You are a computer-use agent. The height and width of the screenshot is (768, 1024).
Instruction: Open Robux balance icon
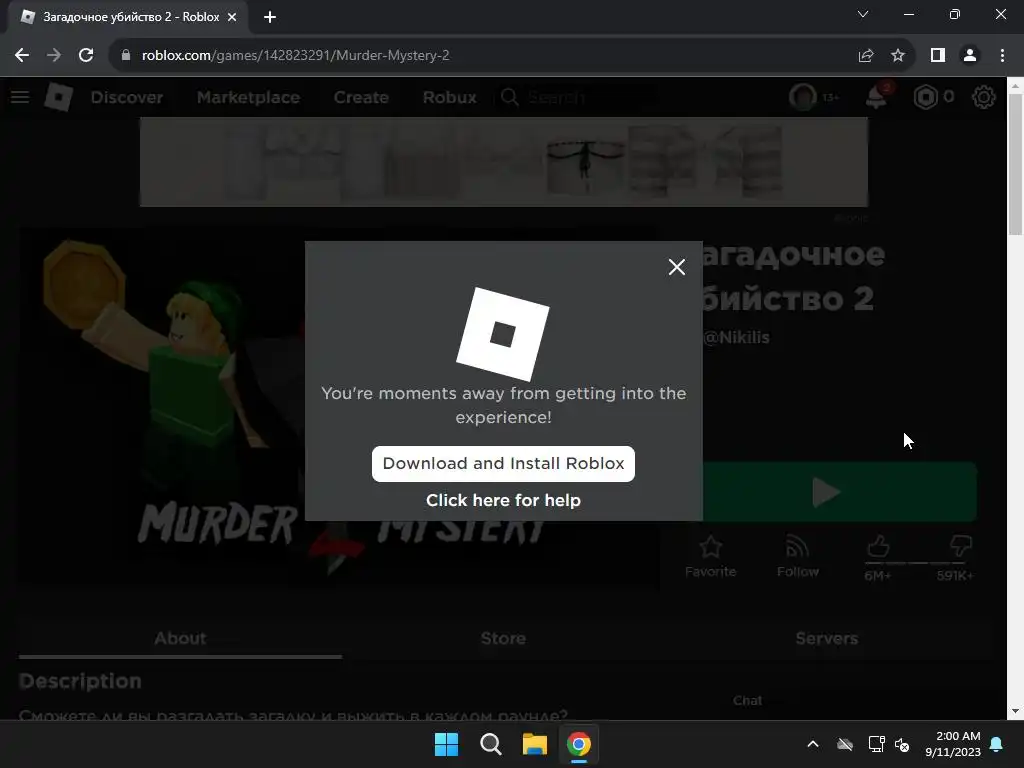tap(925, 97)
